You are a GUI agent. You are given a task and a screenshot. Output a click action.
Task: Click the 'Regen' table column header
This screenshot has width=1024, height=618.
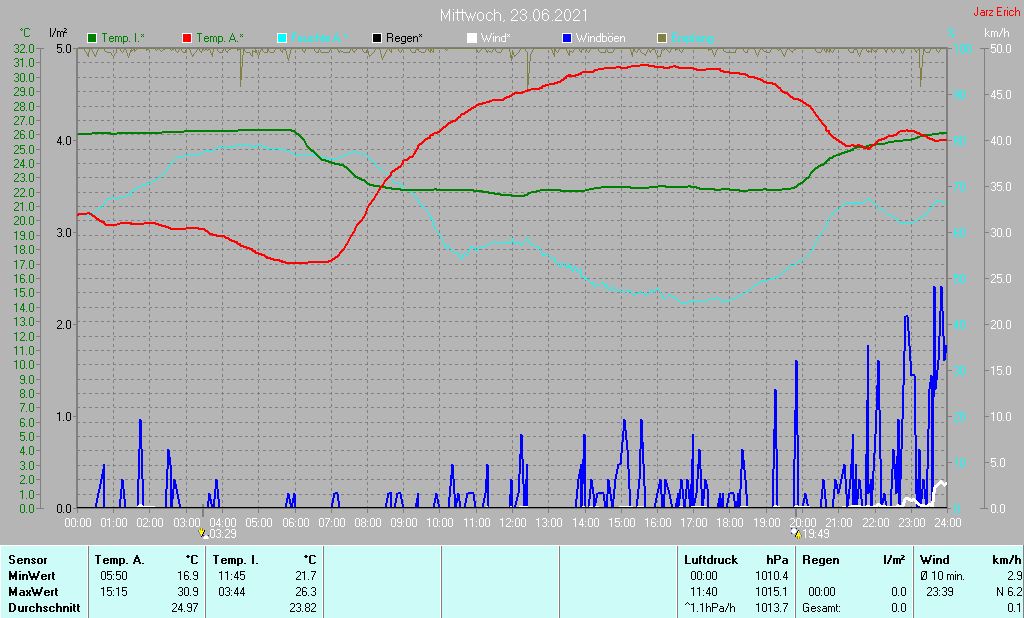coord(820,560)
